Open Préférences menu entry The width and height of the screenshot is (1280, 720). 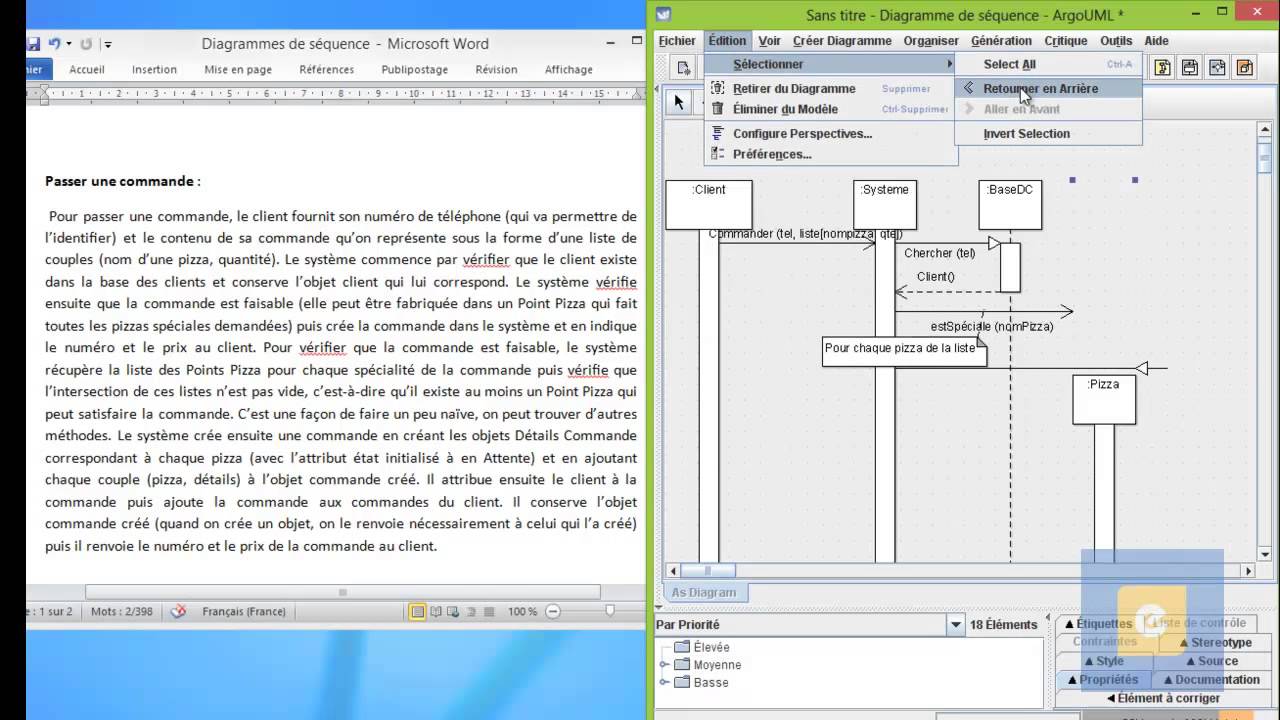(830, 154)
